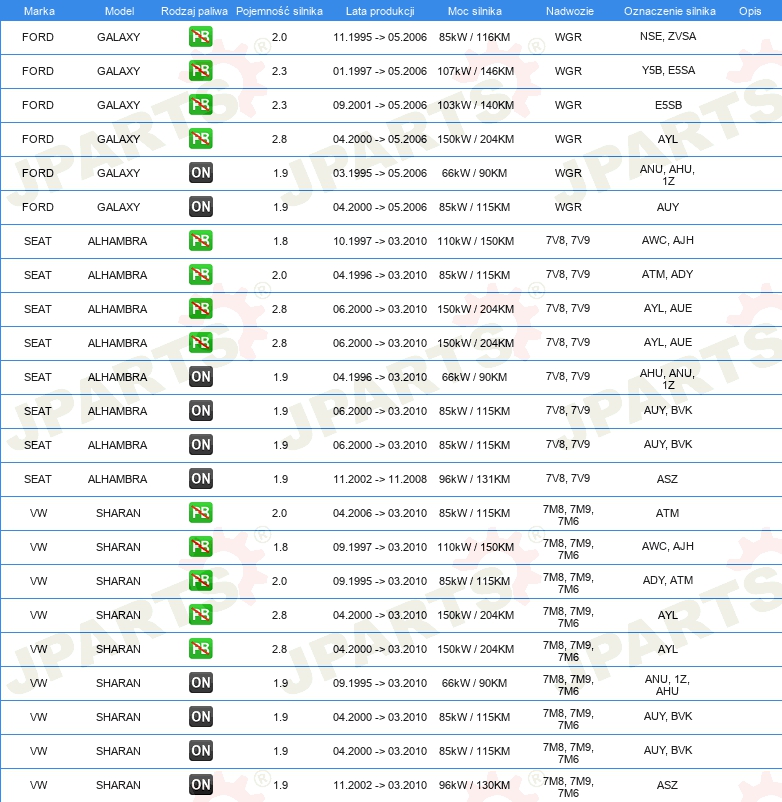Click the Oznaczenie silnika column header
Viewport: 782px width, 802px height.
(669, 11)
